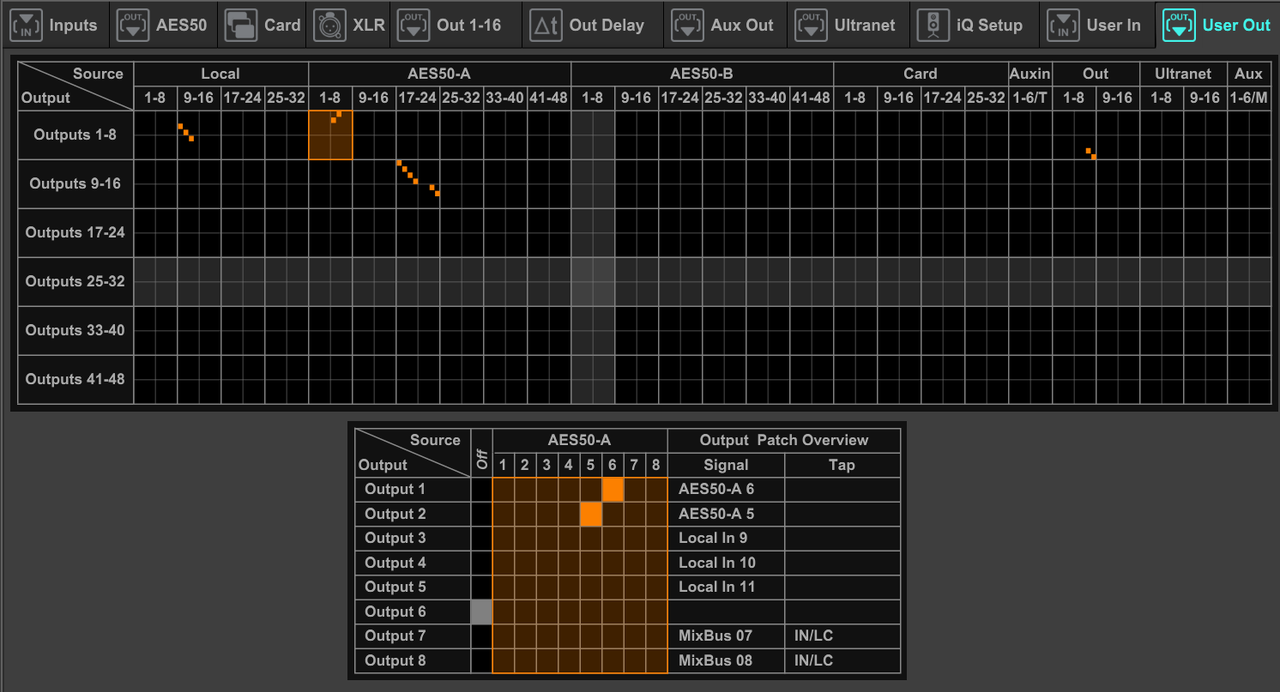Open the iQ Setup tab

[x=973, y=25]
